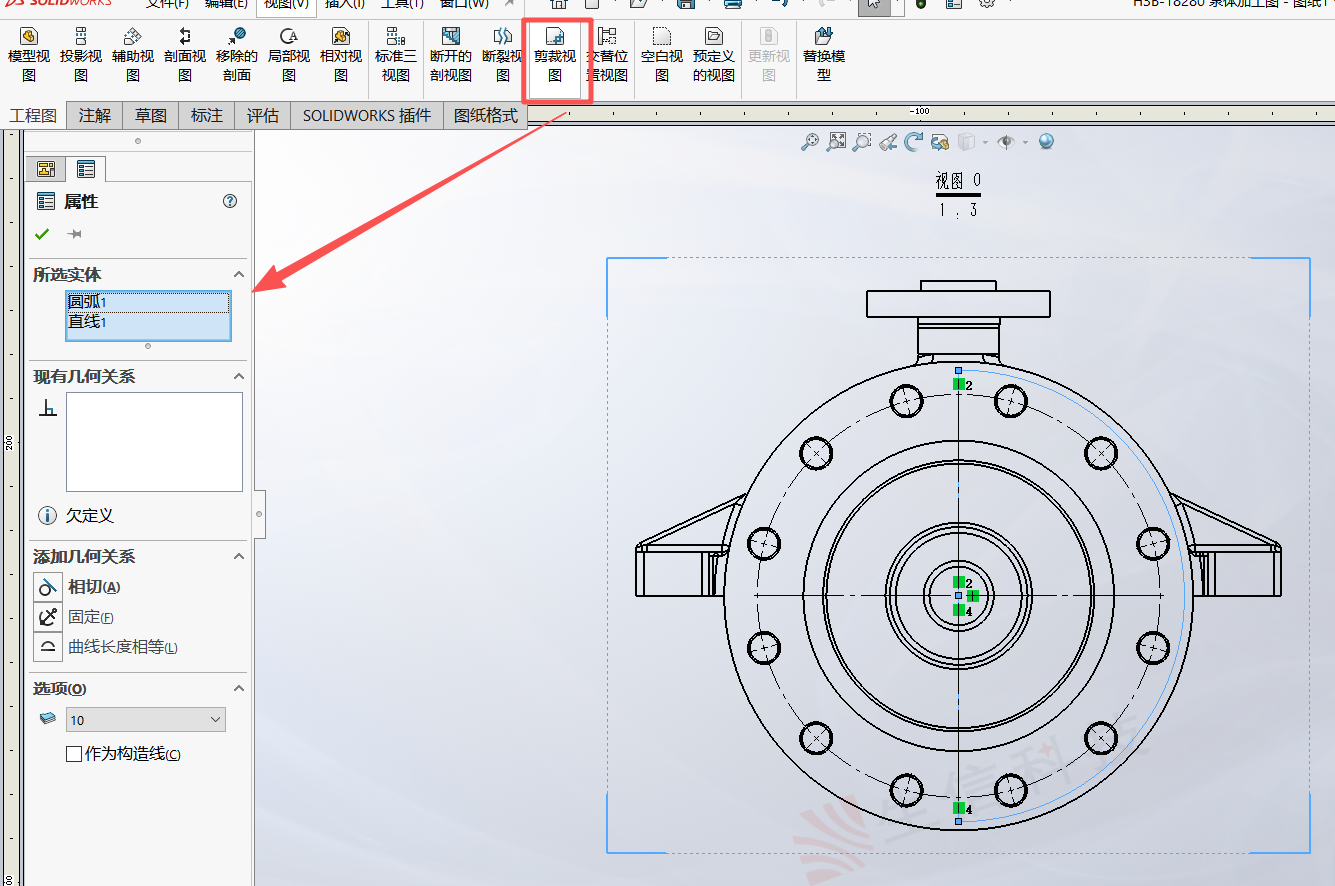
Task: Open the SOLIDWORKS 插件 tab
Action: 367,116
